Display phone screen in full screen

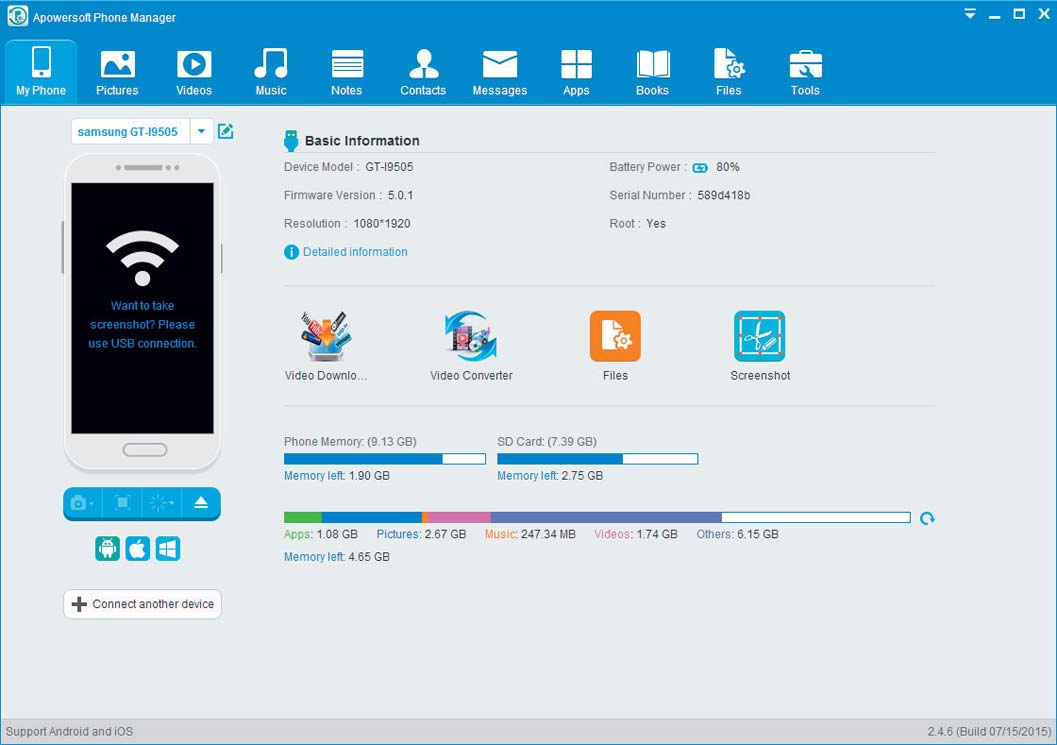pos(122,503)
